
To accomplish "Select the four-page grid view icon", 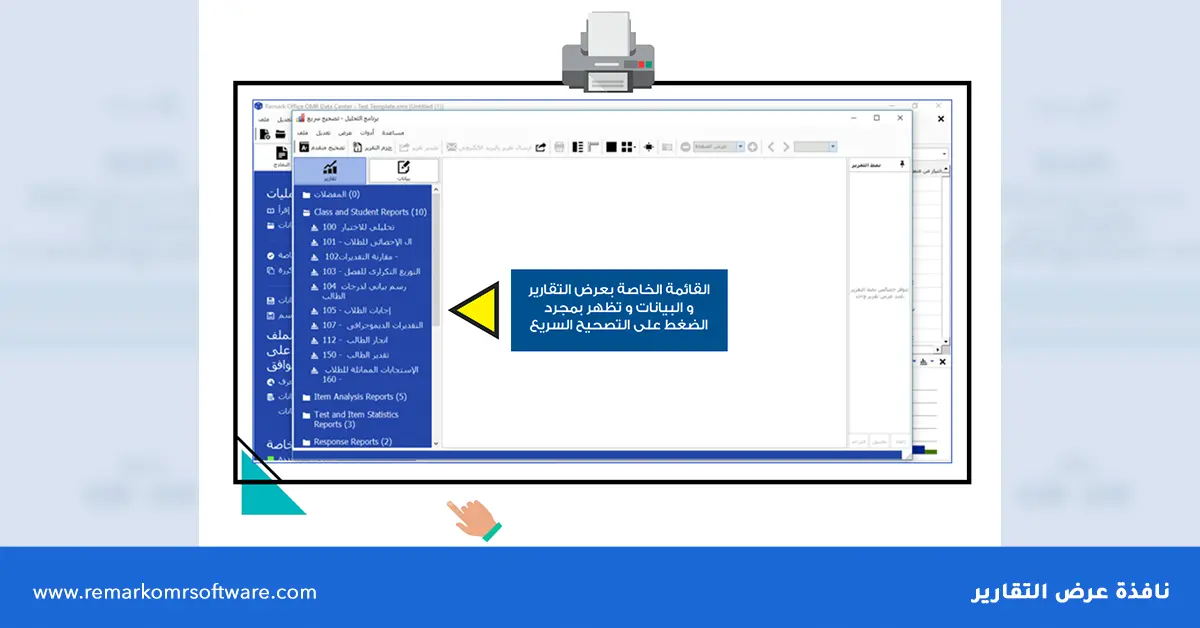I will tap(627, 147).
